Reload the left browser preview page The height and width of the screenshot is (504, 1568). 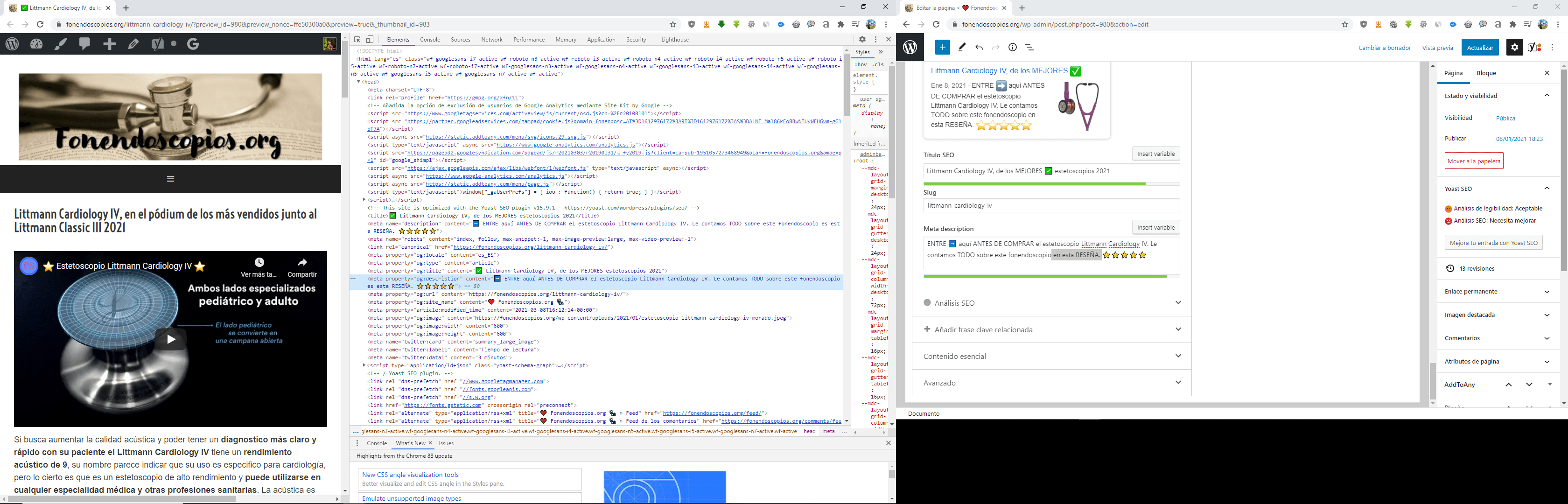click(40, 24)
